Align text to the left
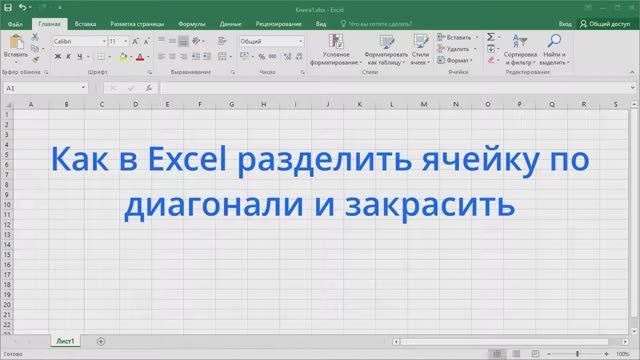Viewport: 640px width, 360px height. (x=162, y=56)
